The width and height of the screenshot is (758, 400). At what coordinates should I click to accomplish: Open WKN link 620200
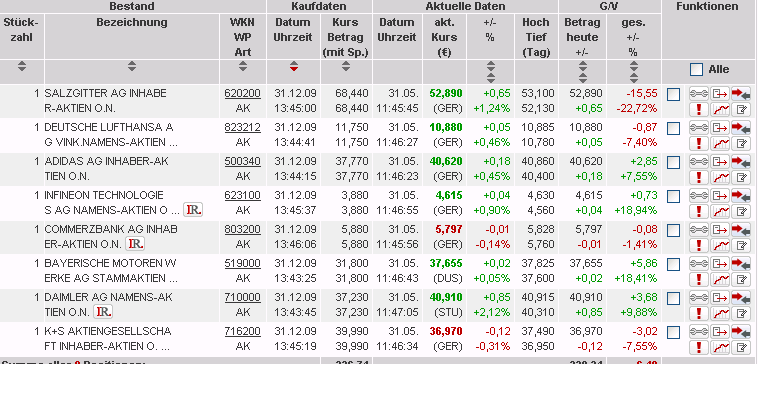(x=242, y=93)
